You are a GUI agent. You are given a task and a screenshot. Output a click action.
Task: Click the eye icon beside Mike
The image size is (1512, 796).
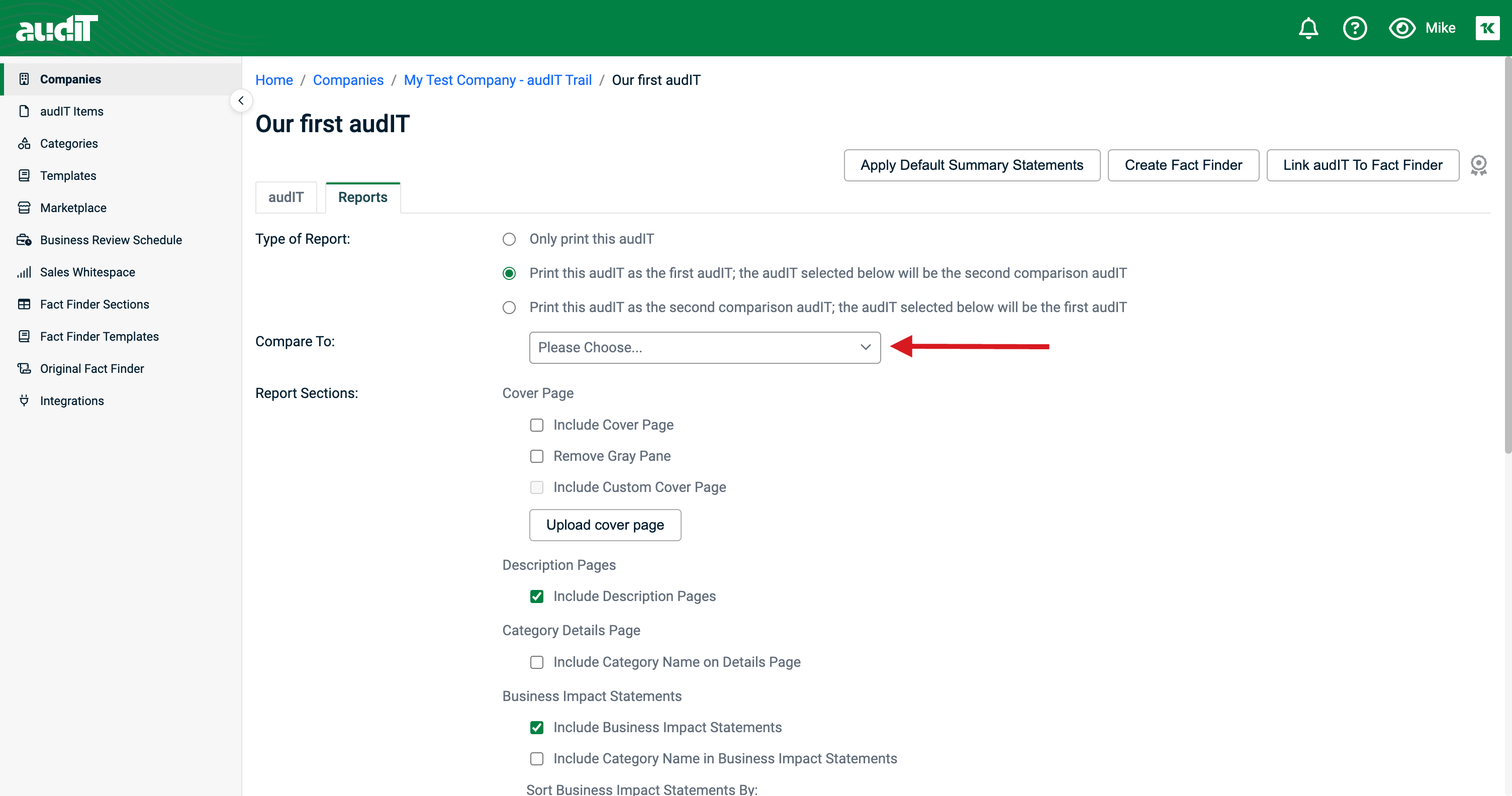(x=1401, y=28)
